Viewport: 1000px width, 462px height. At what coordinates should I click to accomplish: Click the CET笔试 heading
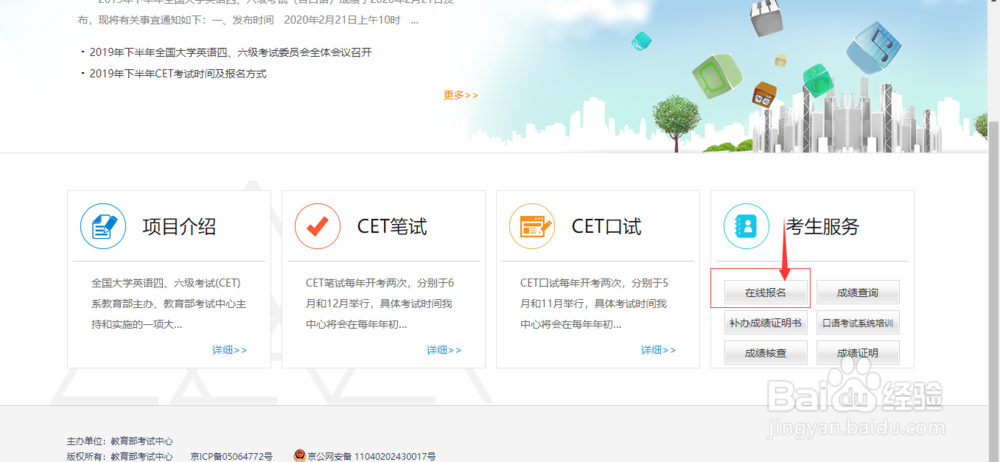pos(392,227)
